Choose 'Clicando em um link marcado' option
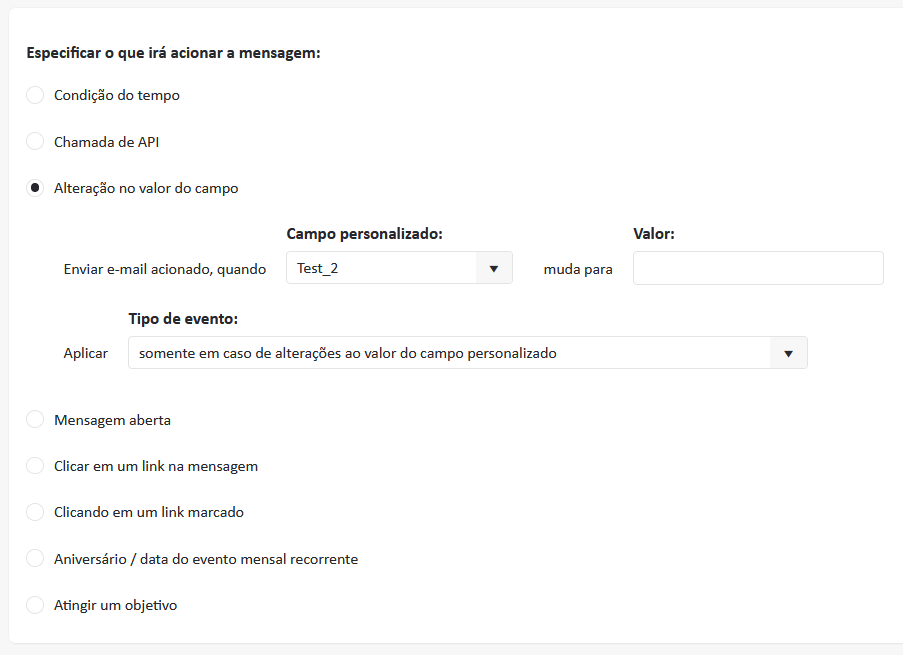 pyautogui.click(x=35, y=512)
